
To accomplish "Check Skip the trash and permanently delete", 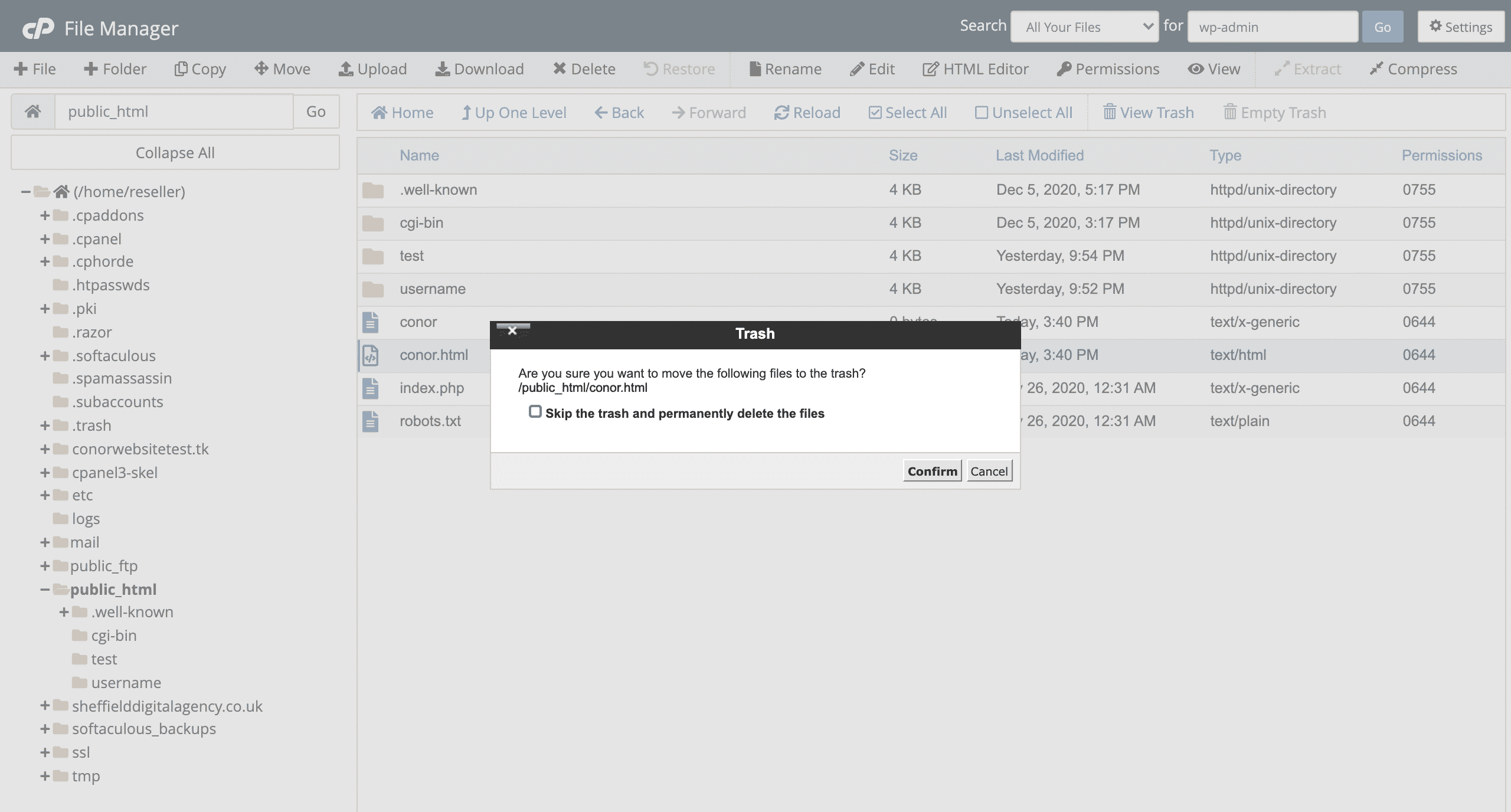I will [x=535, y=411].
